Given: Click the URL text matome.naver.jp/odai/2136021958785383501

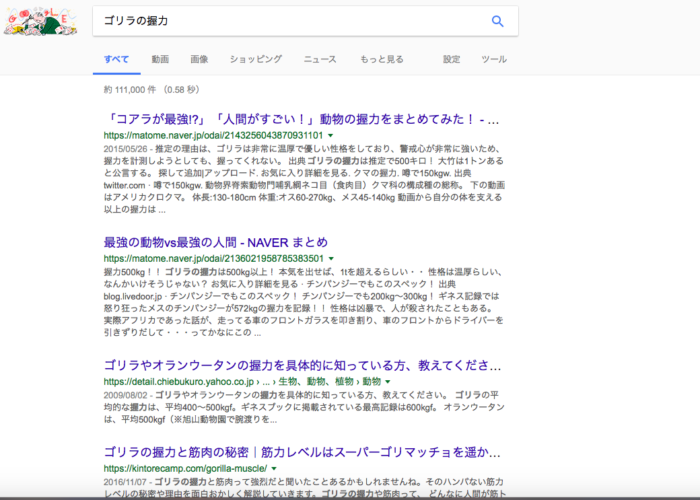Looking at the screenshot, I should pyautogui.click(x=213, y=258).
